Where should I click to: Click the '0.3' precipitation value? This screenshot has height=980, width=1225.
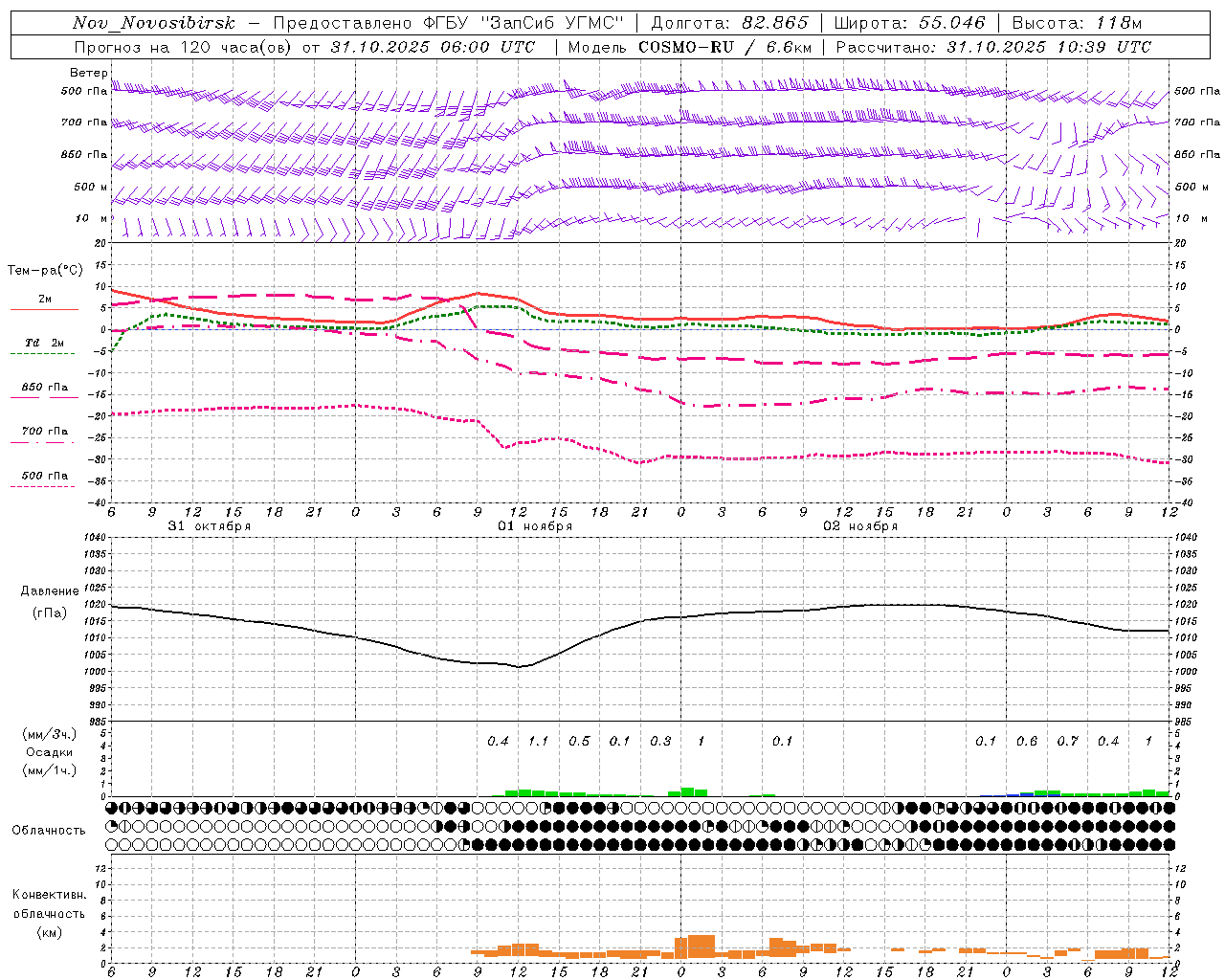pyautogui.click(x=660, y=742)
